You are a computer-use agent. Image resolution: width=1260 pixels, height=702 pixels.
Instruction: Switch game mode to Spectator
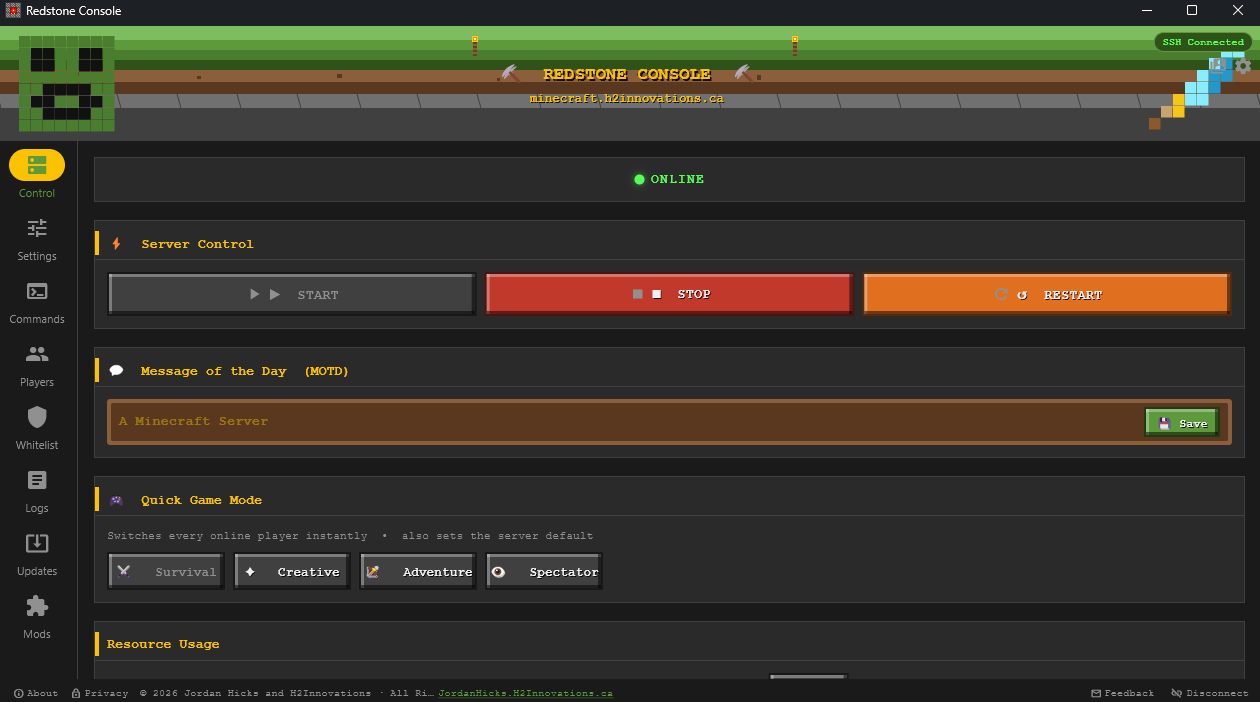tap(544, 572)
